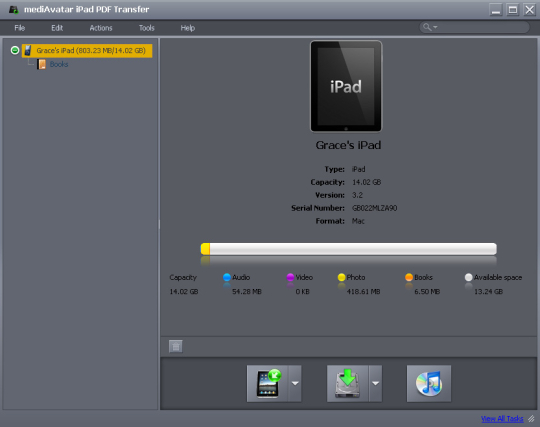Click the yellow Photo legend dot

coord(341,277)
